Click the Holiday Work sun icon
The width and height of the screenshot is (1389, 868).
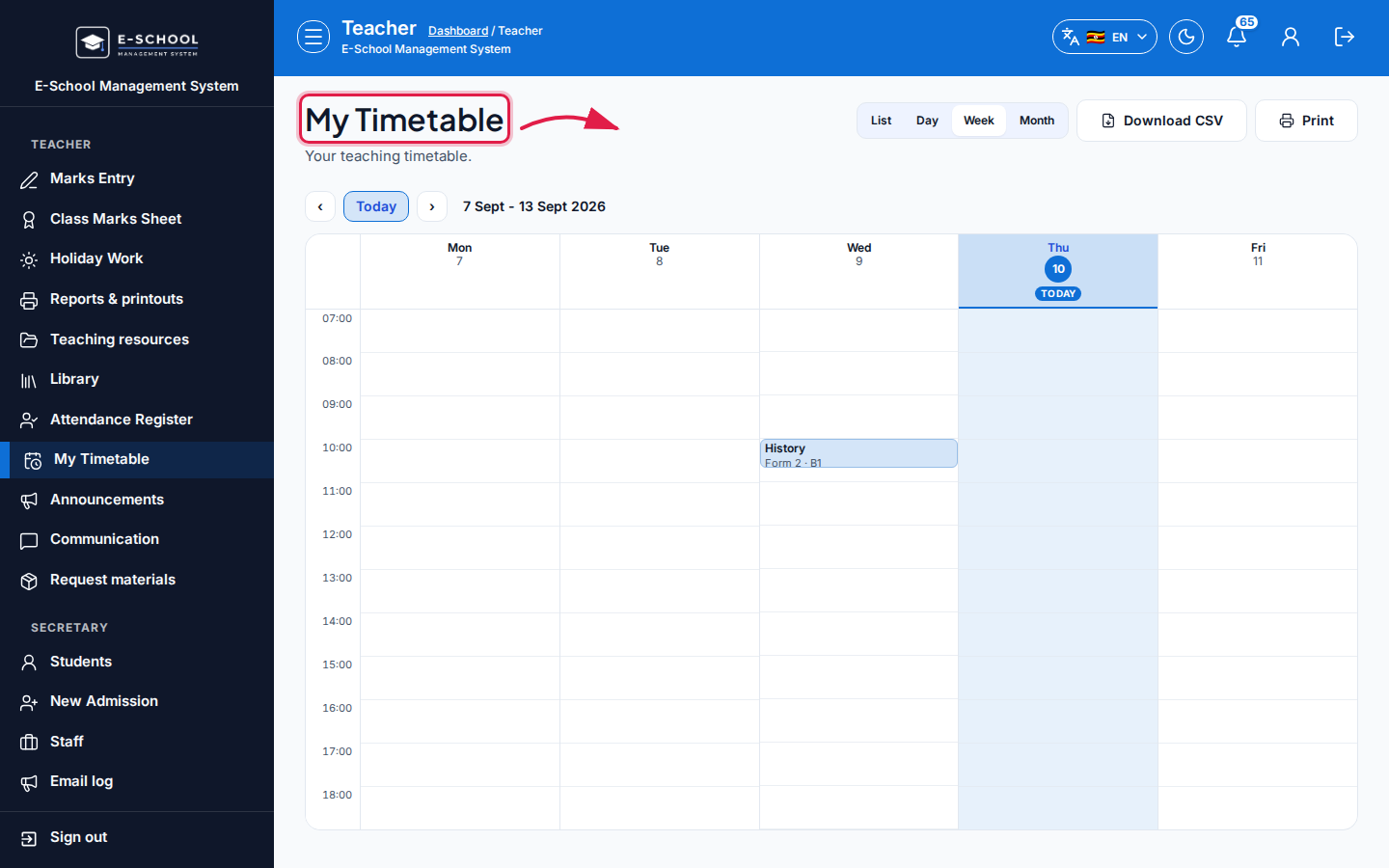click(29, 259)
